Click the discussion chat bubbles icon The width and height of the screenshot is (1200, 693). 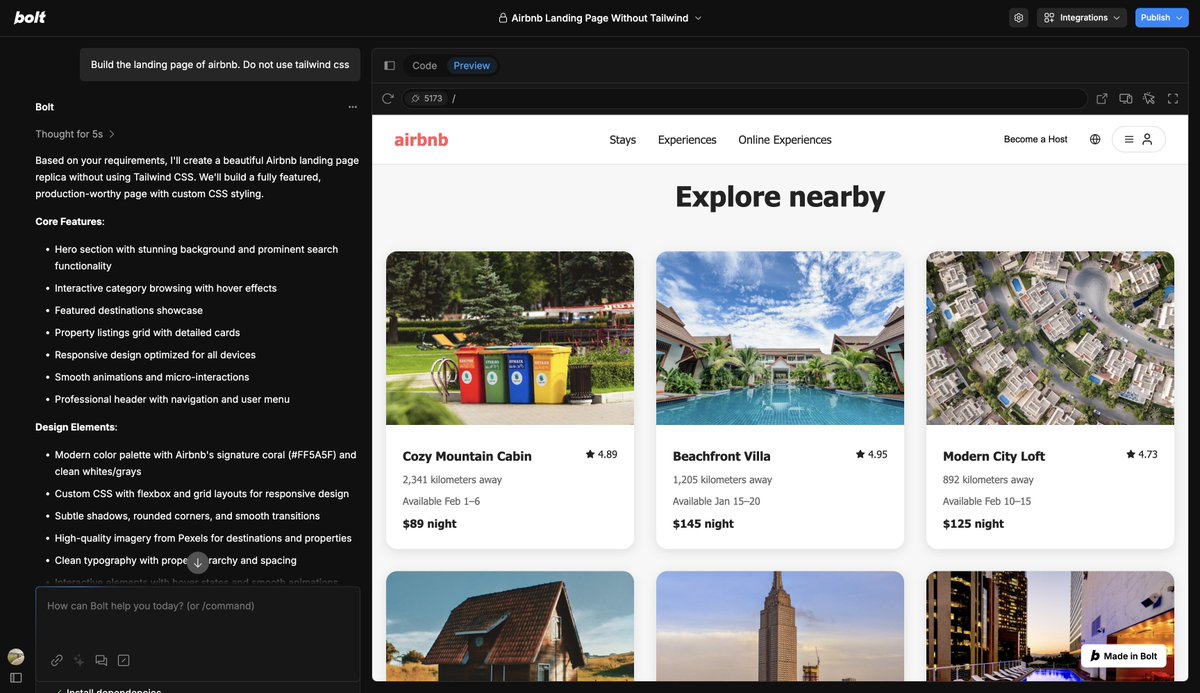101,660
